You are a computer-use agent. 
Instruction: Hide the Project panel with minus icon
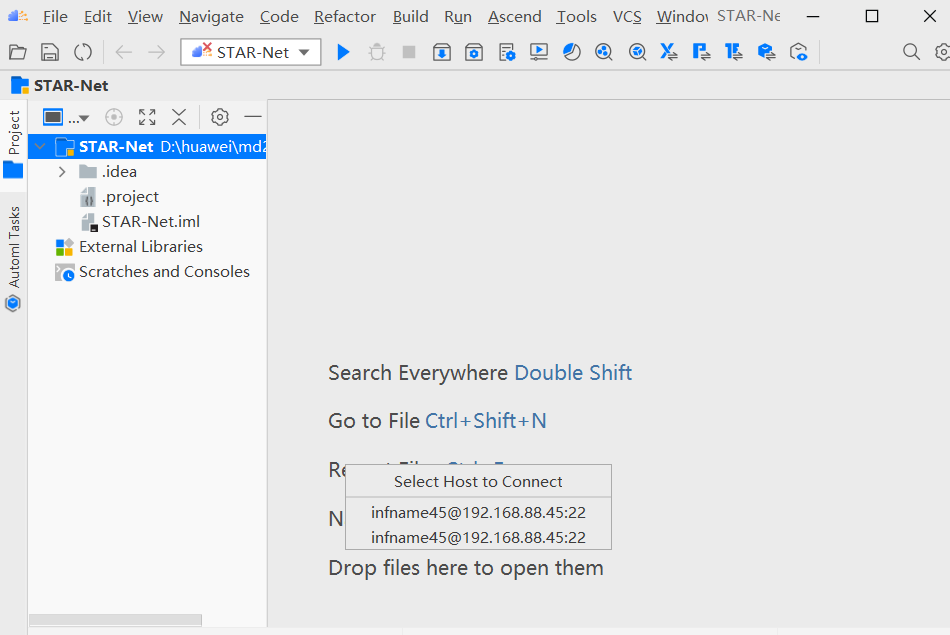[x=253, y=116]
